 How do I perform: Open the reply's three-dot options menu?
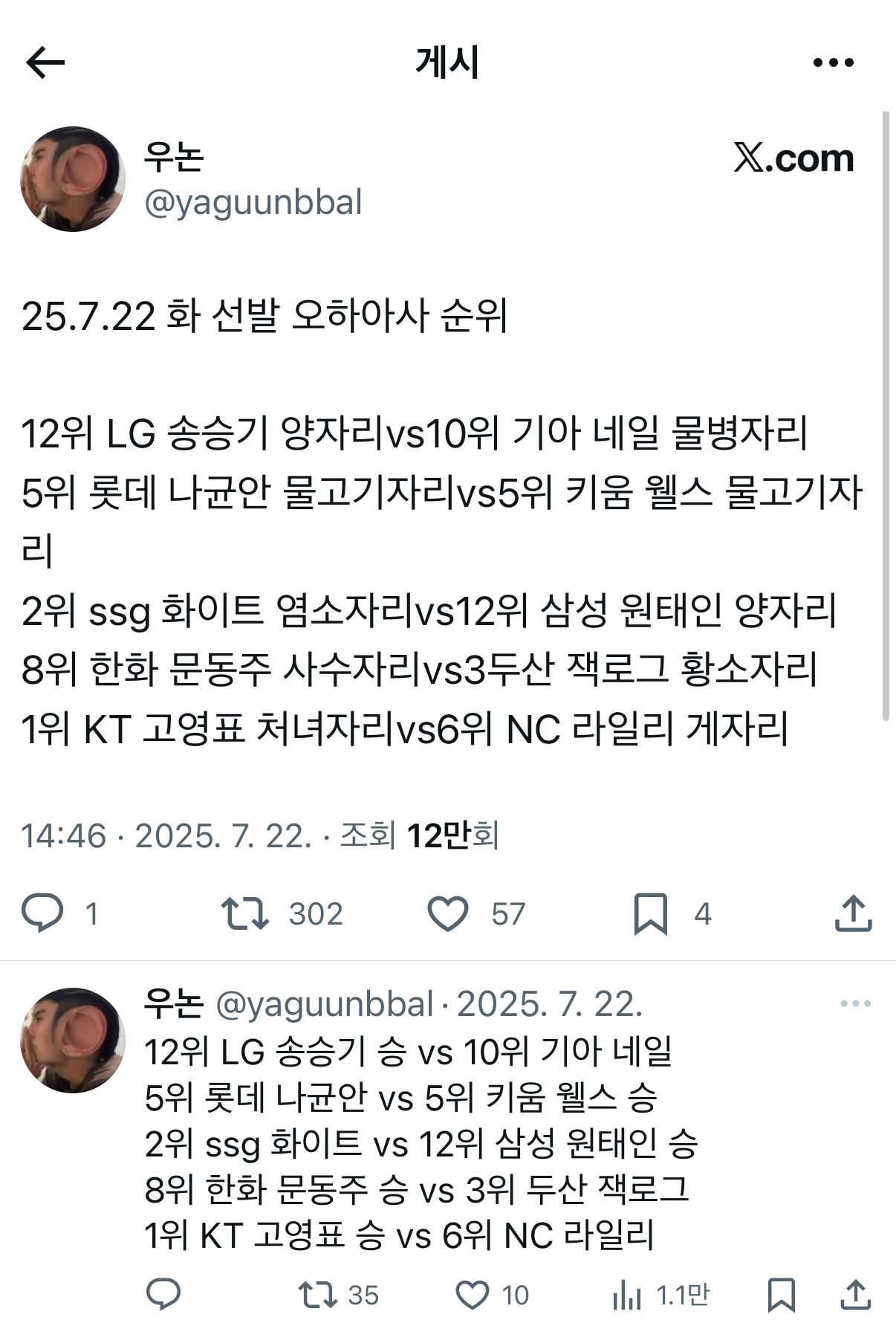coord(855,1003)
